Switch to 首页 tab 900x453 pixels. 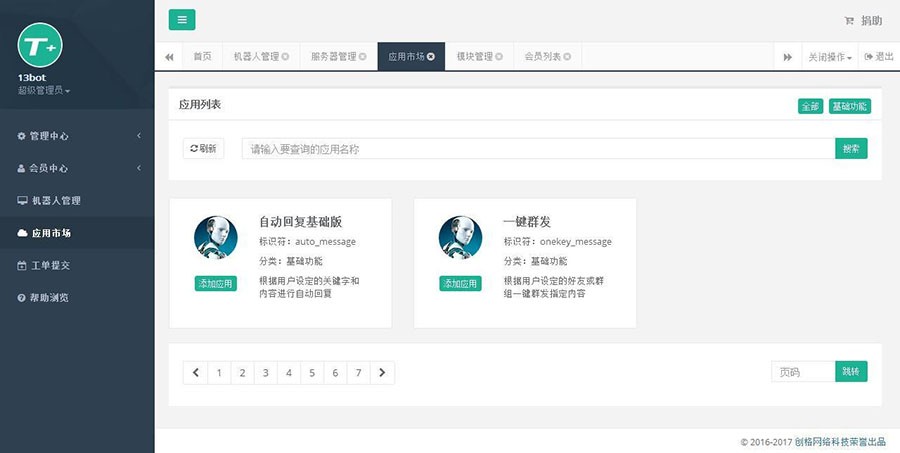click(202, 56)
